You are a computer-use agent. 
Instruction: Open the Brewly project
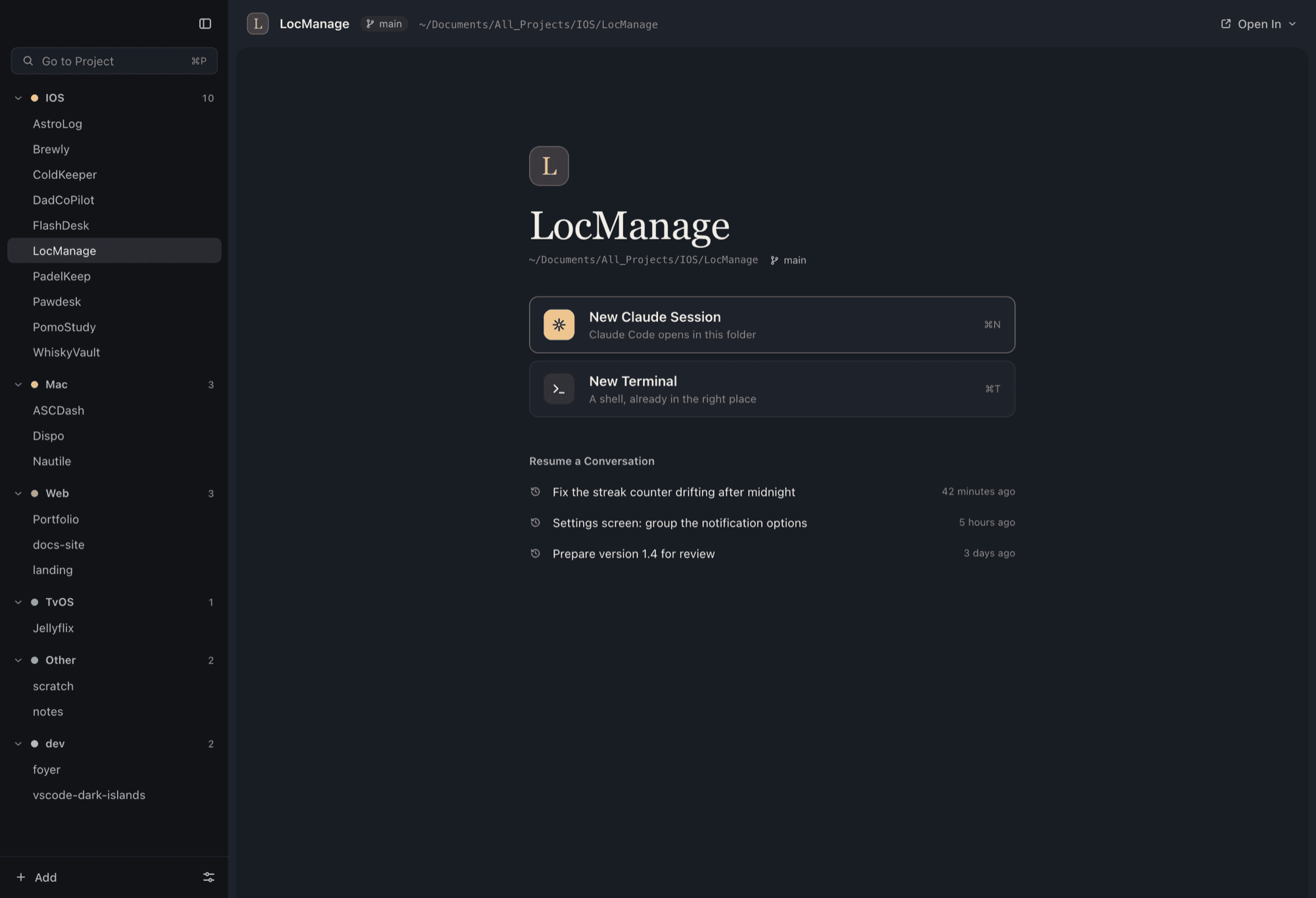[114, 149]
